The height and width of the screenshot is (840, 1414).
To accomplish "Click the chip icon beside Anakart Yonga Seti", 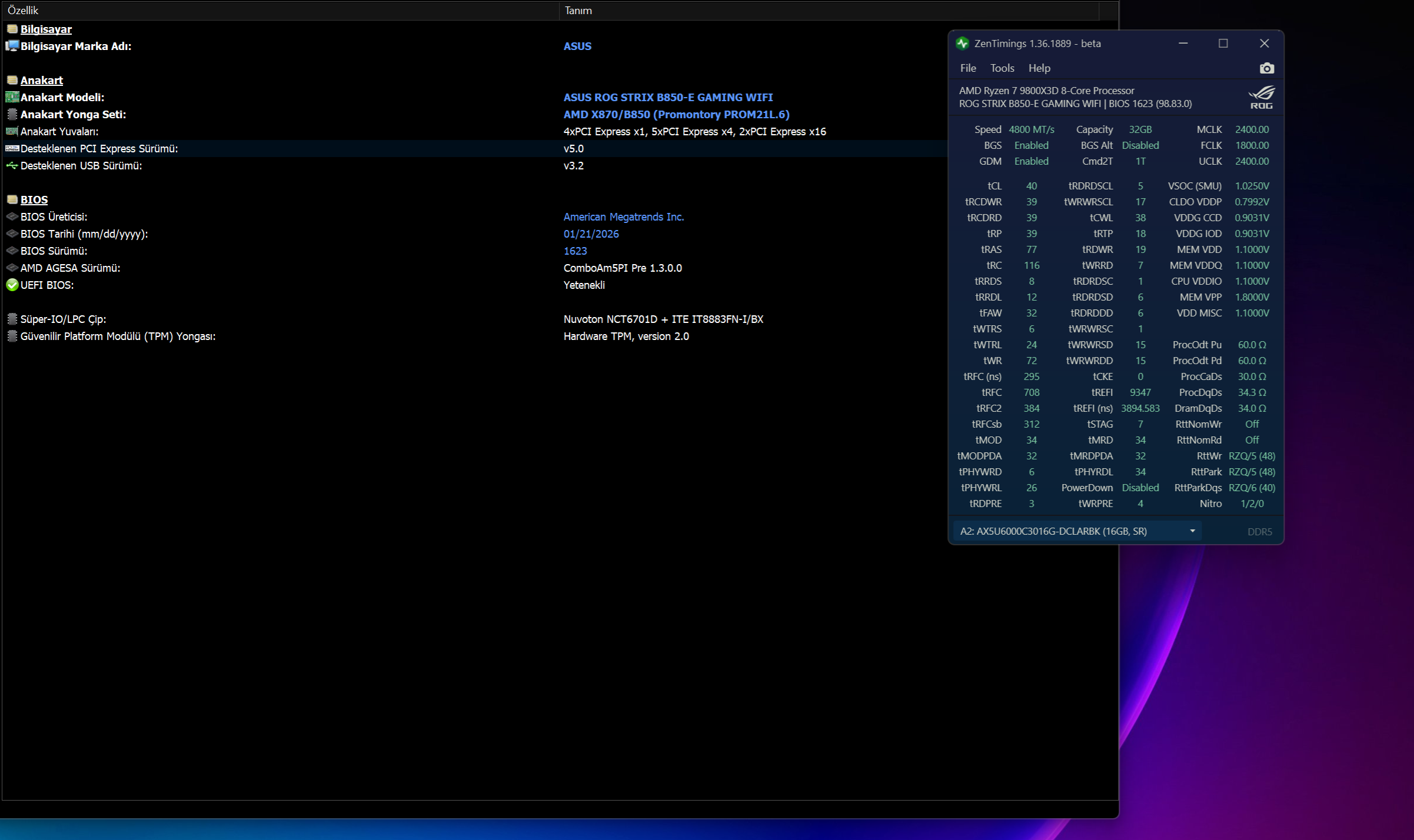I will (12, 114).
